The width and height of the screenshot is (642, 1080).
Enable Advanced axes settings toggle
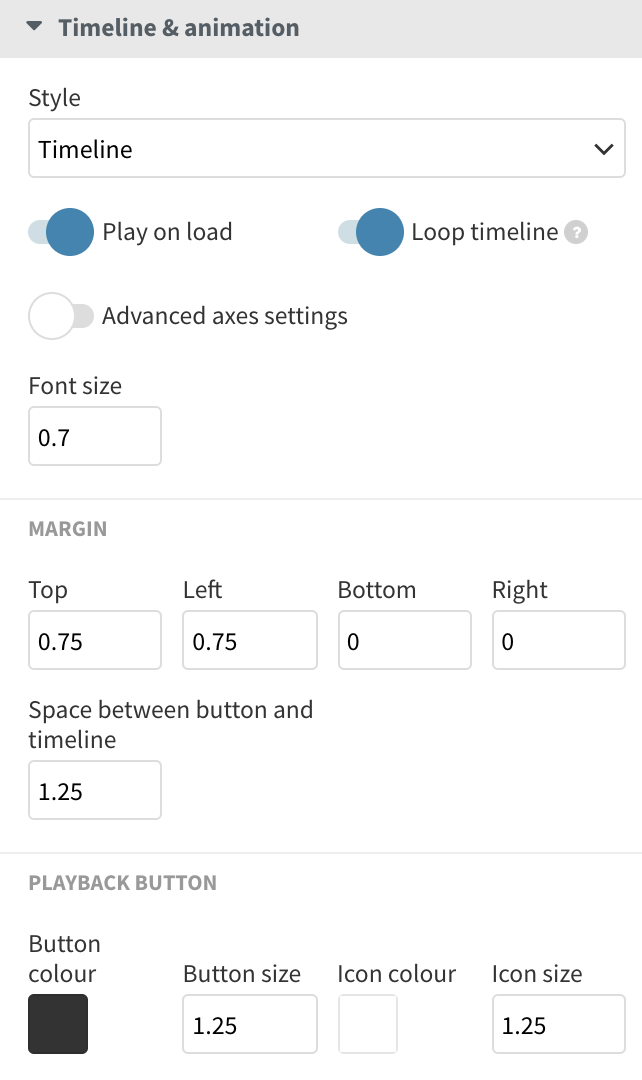pyautogui.click(x=61, y=316)
